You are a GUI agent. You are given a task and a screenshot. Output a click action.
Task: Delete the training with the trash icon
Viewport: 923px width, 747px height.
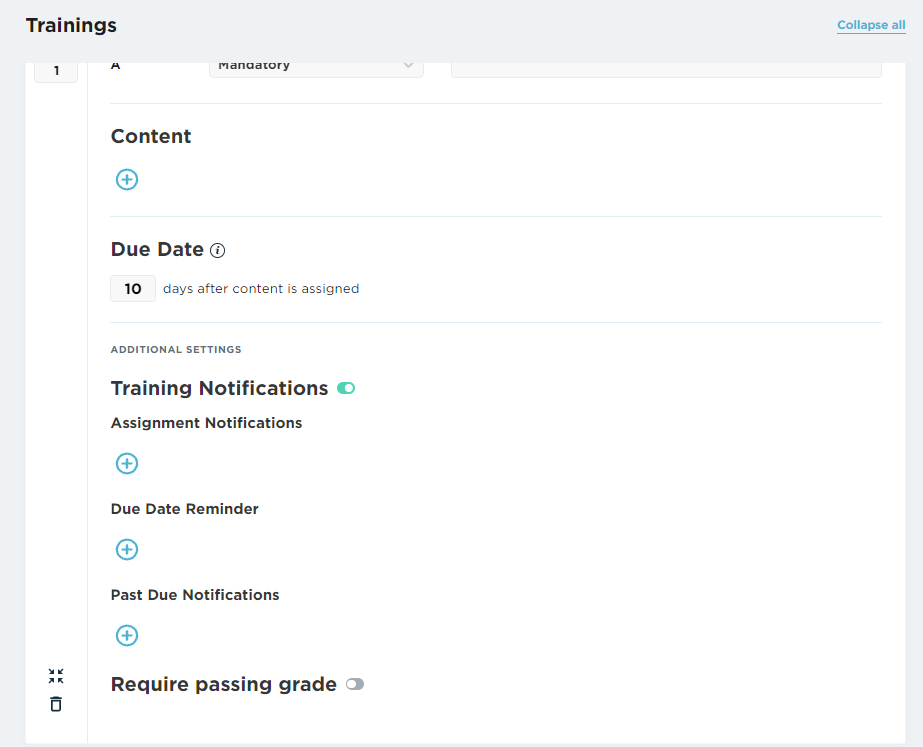point(56,703)
